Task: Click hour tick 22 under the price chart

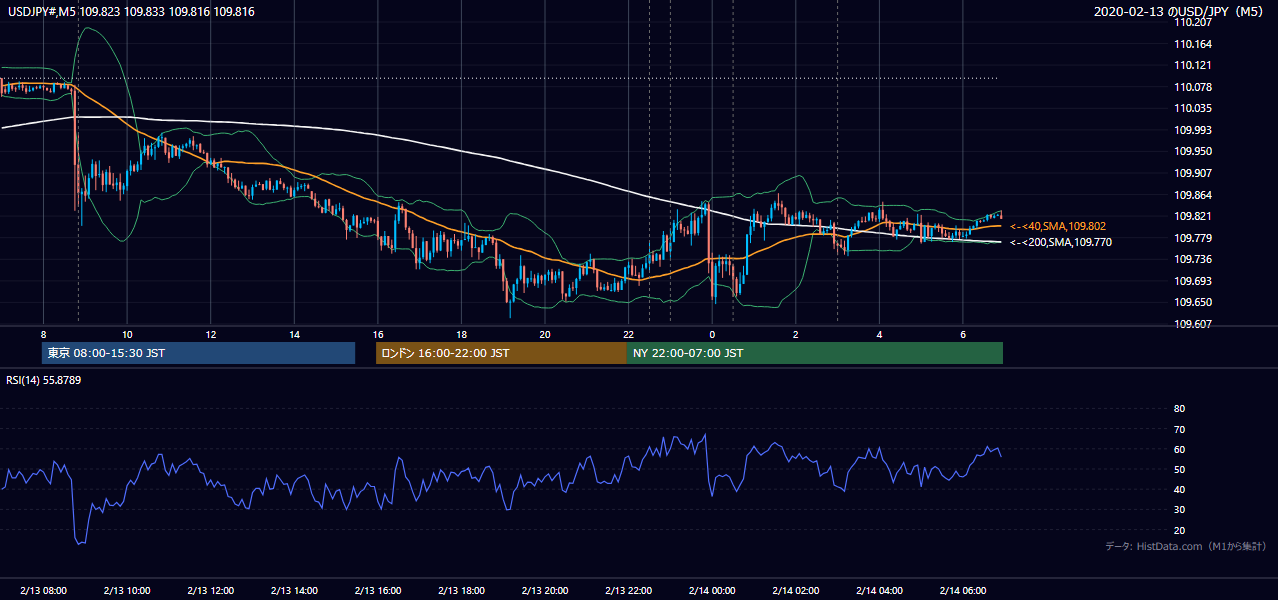Action: point(628,334)
